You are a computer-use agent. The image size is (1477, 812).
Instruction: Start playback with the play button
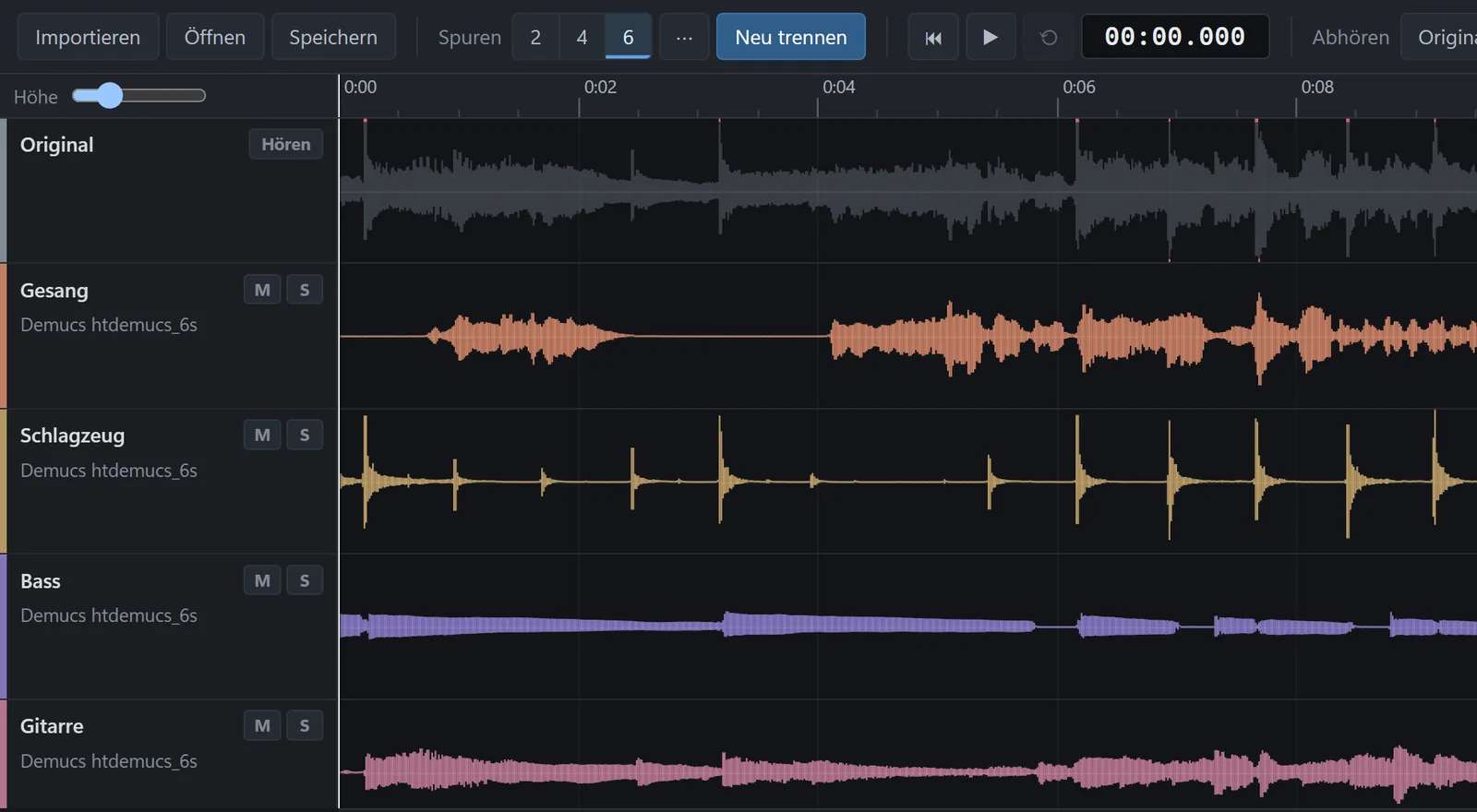(x=991, y=37)
